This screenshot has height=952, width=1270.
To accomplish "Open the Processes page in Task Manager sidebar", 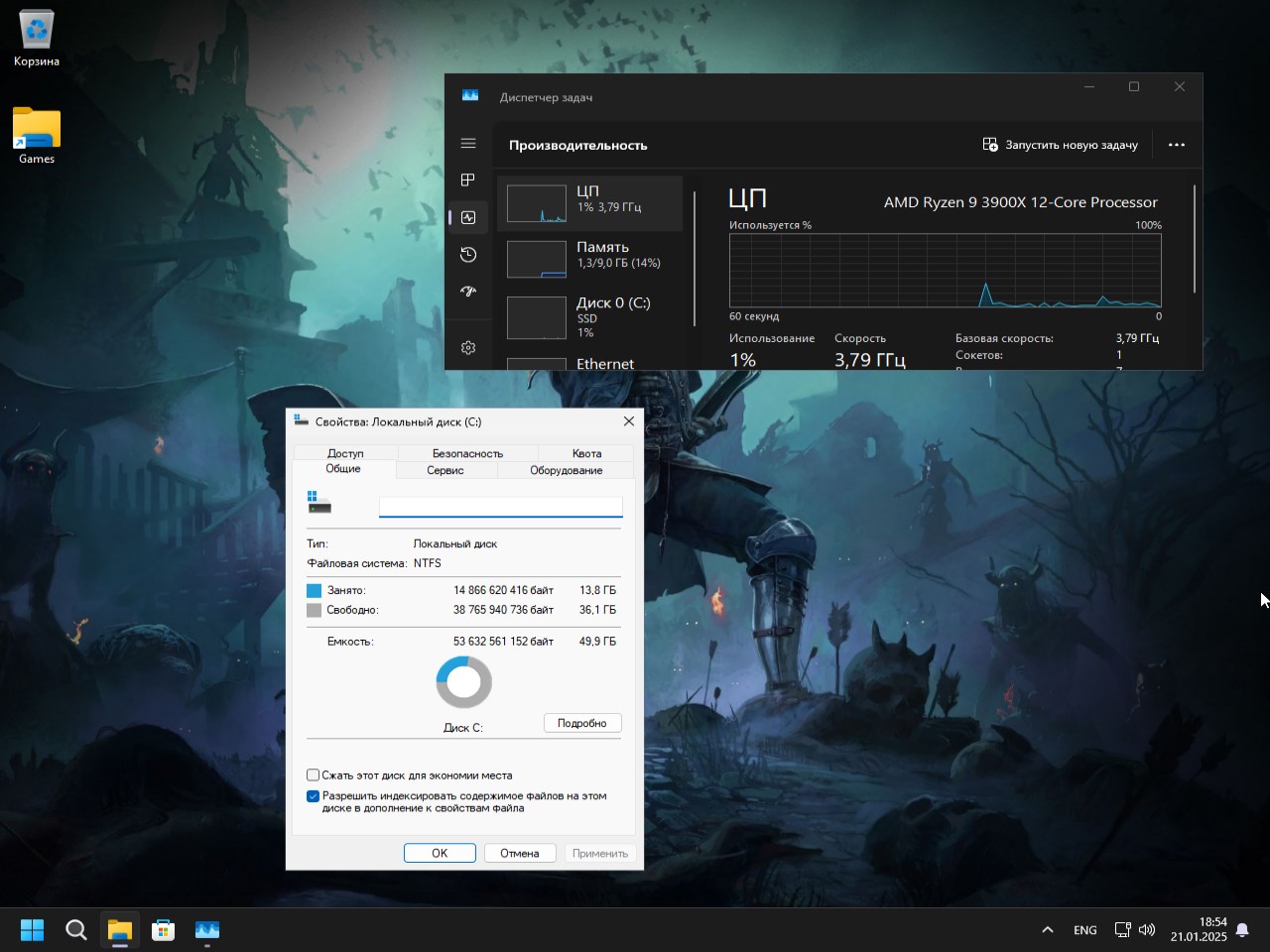I will point(468,179).
